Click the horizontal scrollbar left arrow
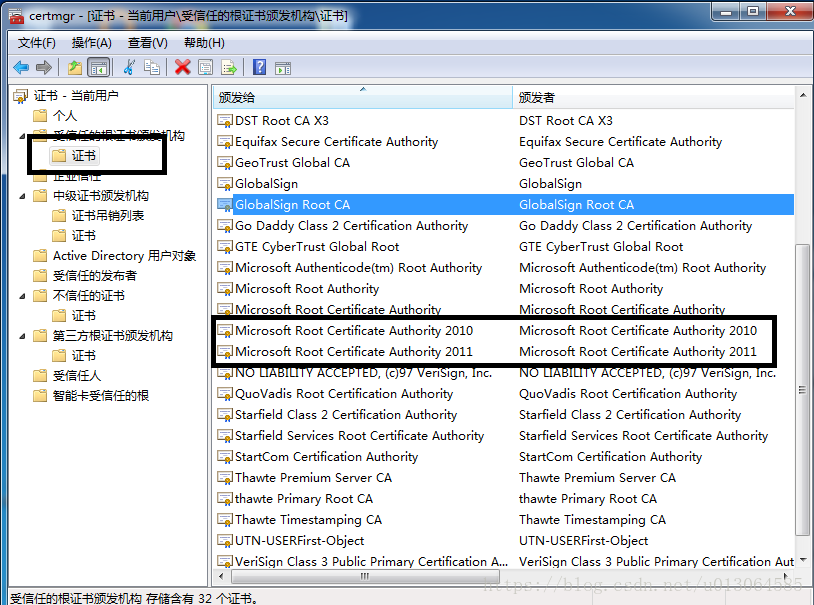 tap(221, 576)
